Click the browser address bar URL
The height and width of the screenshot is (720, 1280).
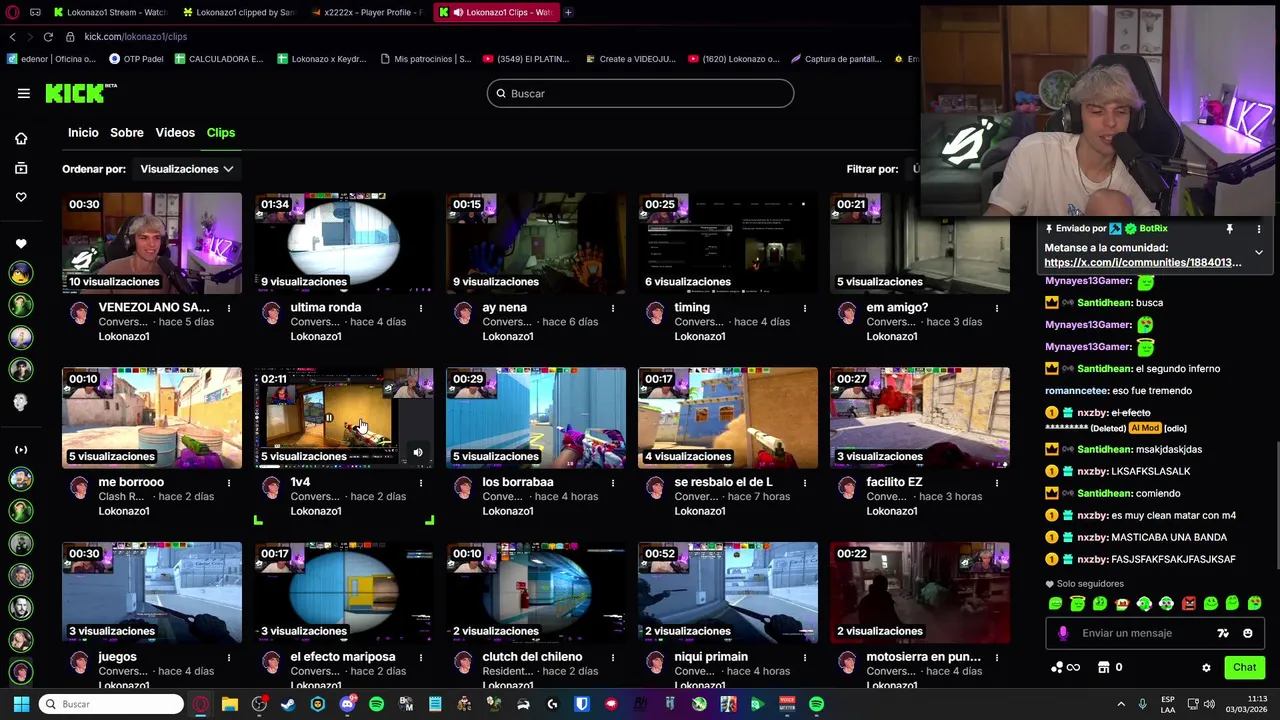(x=135, y=37)
